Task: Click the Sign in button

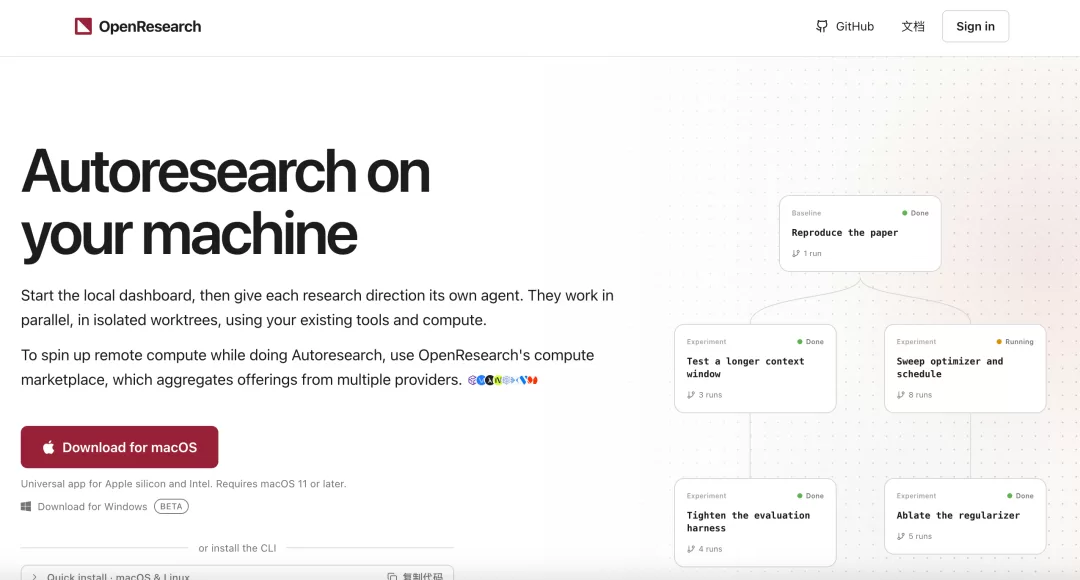Action: click(975, 26)
